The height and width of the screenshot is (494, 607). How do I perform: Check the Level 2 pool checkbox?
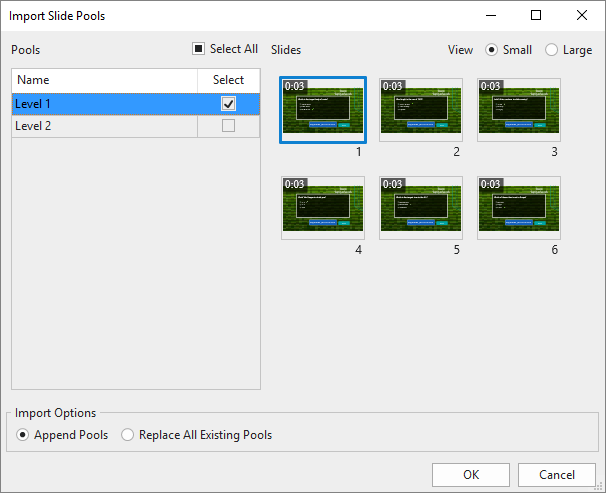[x=228, y=126]
